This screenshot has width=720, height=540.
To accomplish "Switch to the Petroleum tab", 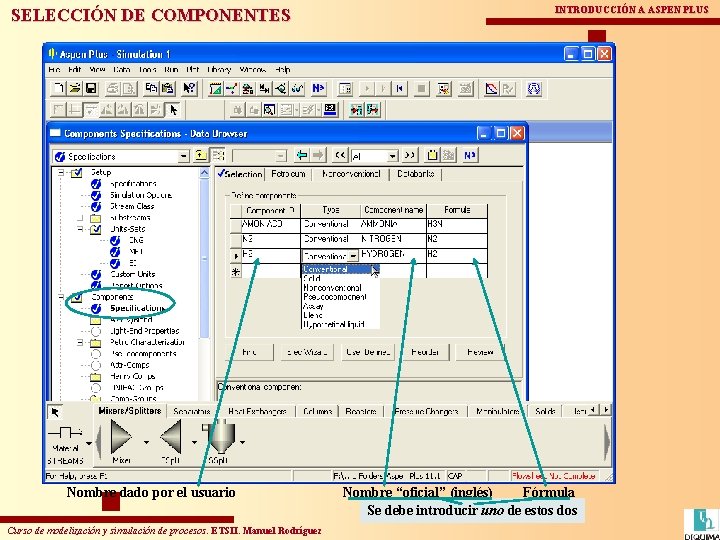I will [x=288, y=174].
